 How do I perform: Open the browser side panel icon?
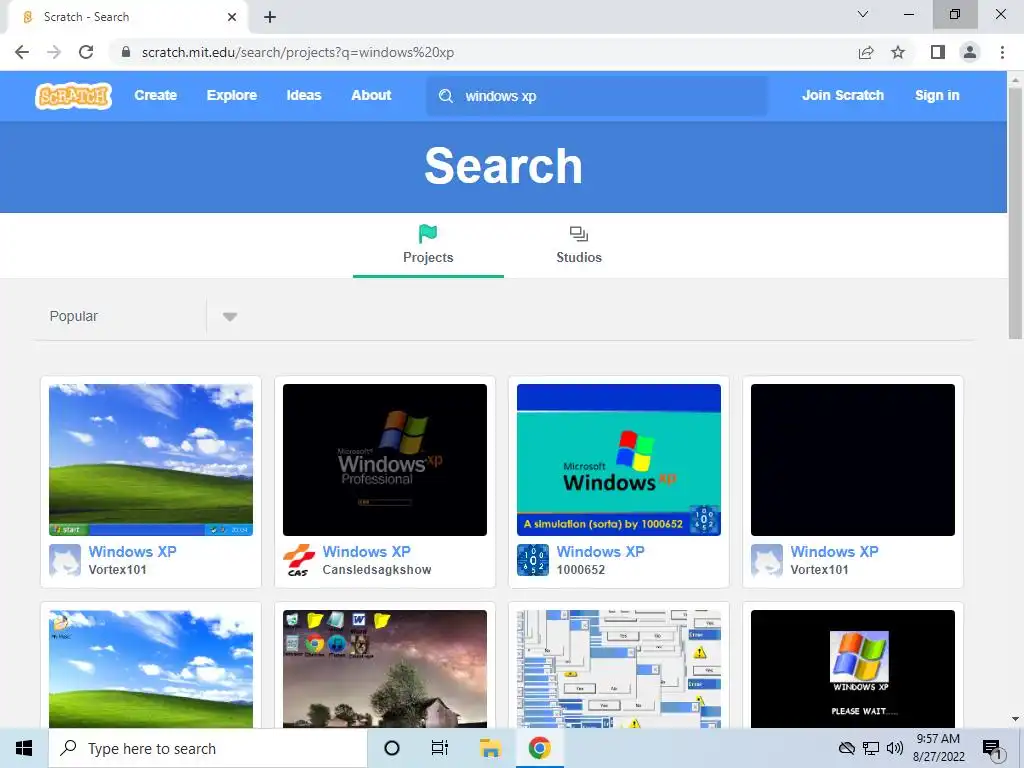pos(938,52)
